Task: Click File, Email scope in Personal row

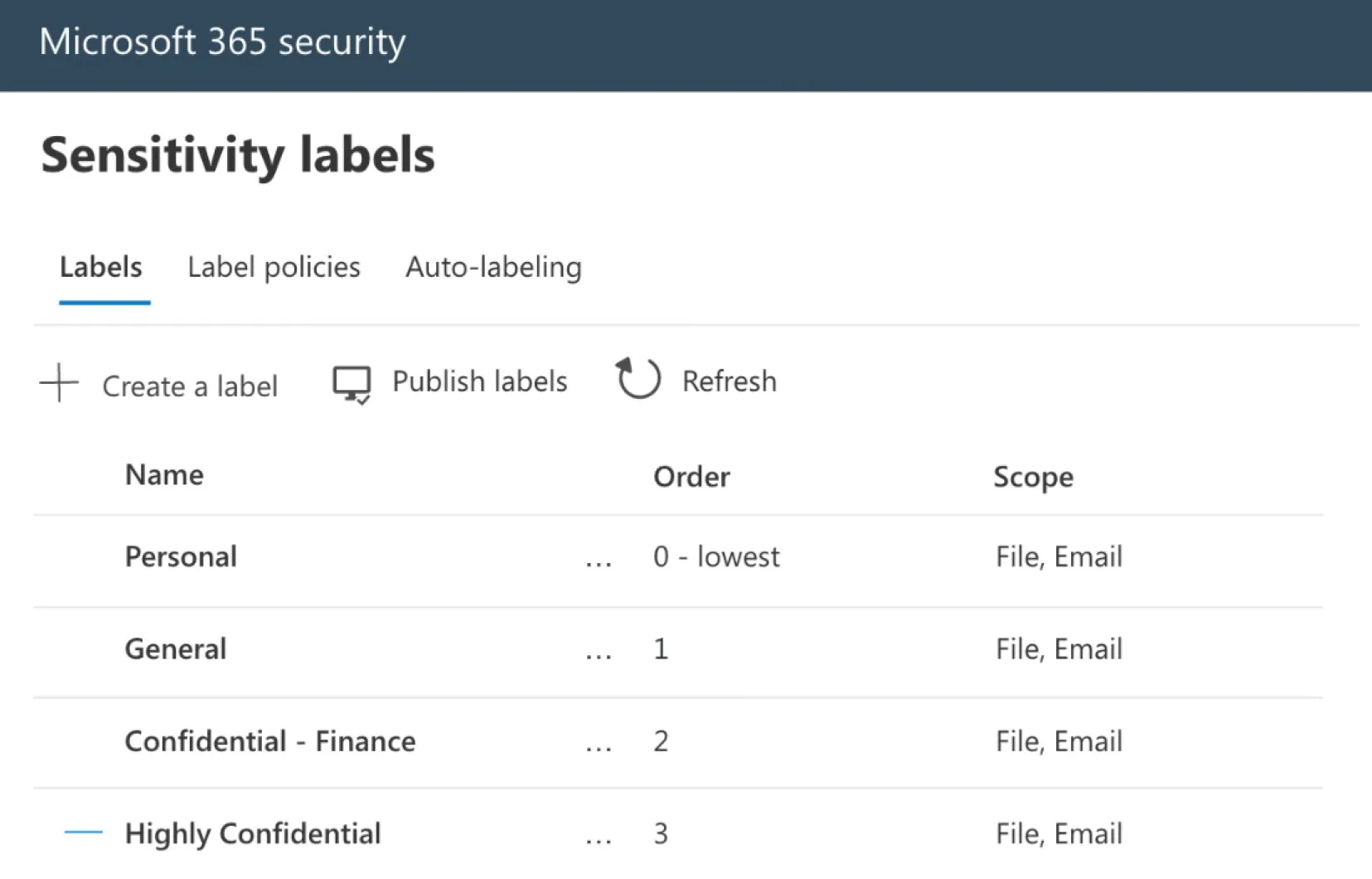Action: point(1059,556)
